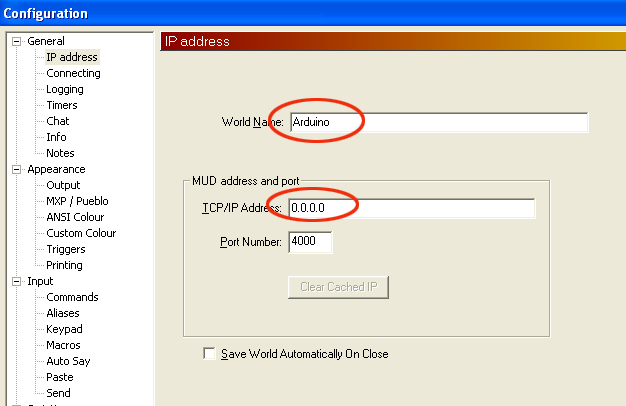Collapse the General tree section
This screenshot has width=626, height=406.
16,42
